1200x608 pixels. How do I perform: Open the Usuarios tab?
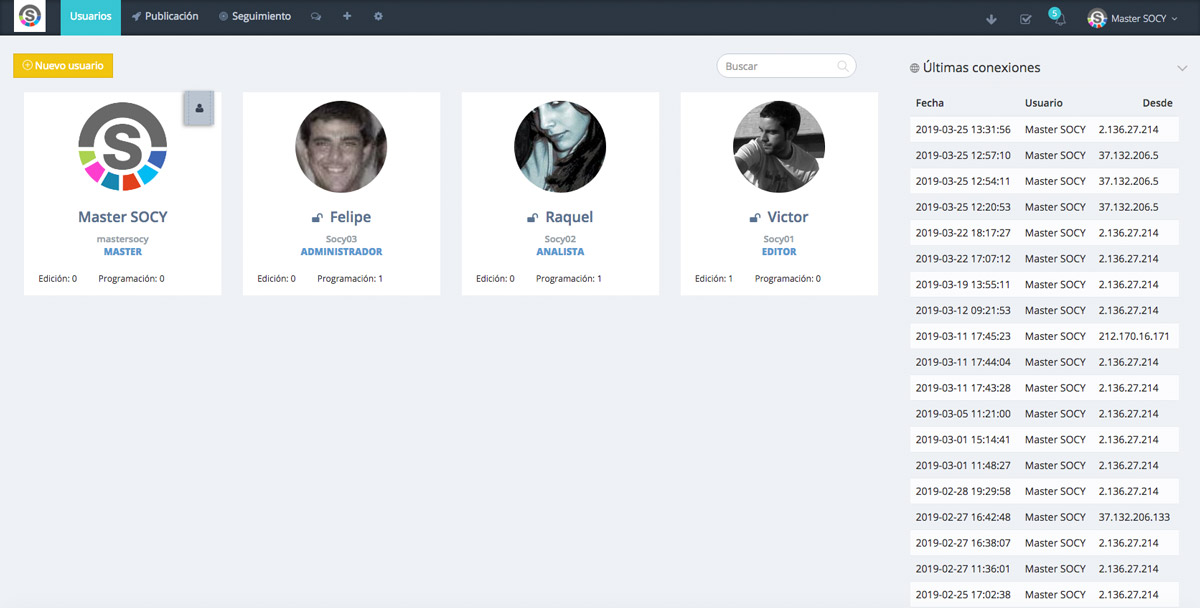91,17
